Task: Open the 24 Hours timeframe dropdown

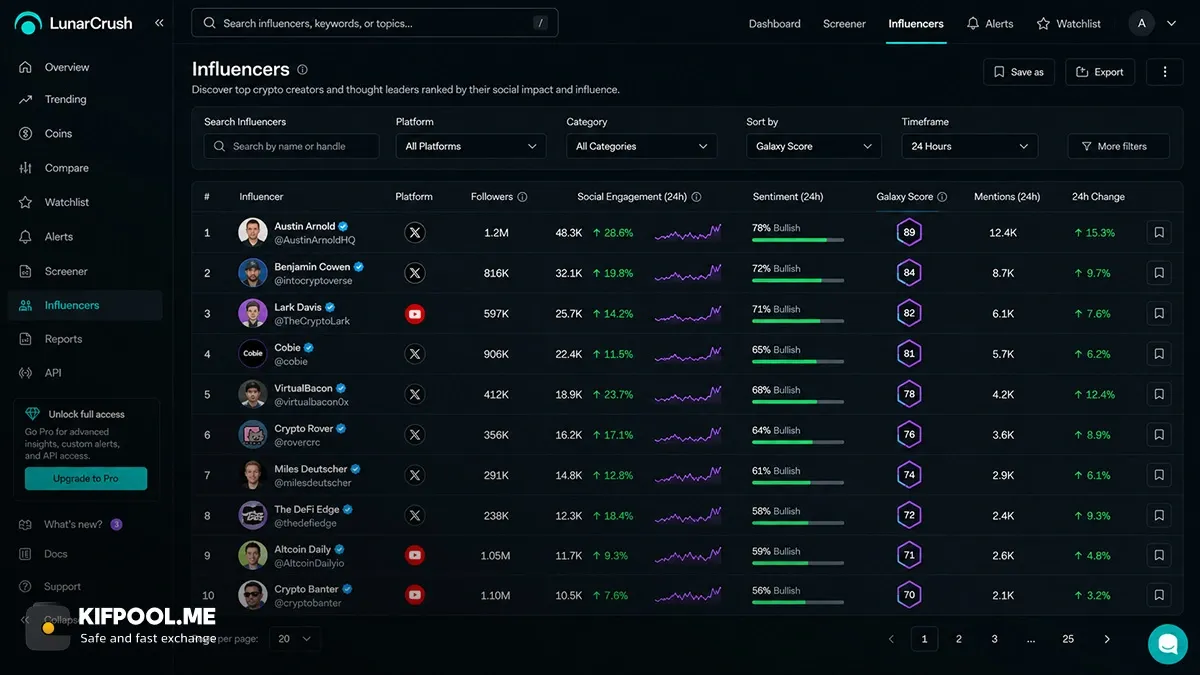Action: (x=970, y=146)
